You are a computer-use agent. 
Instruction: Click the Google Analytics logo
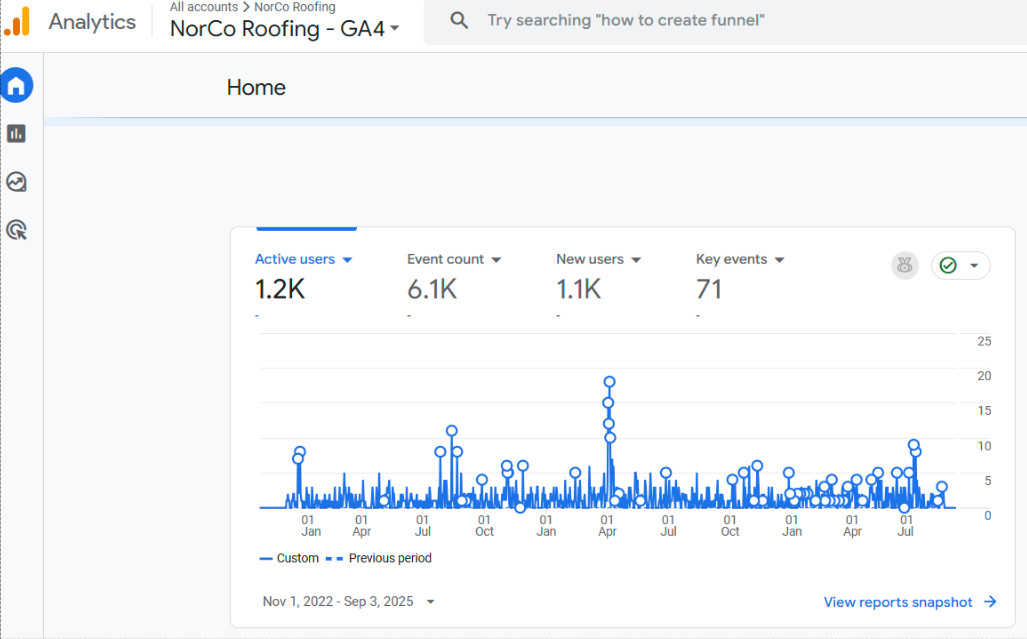click(18, 22)
